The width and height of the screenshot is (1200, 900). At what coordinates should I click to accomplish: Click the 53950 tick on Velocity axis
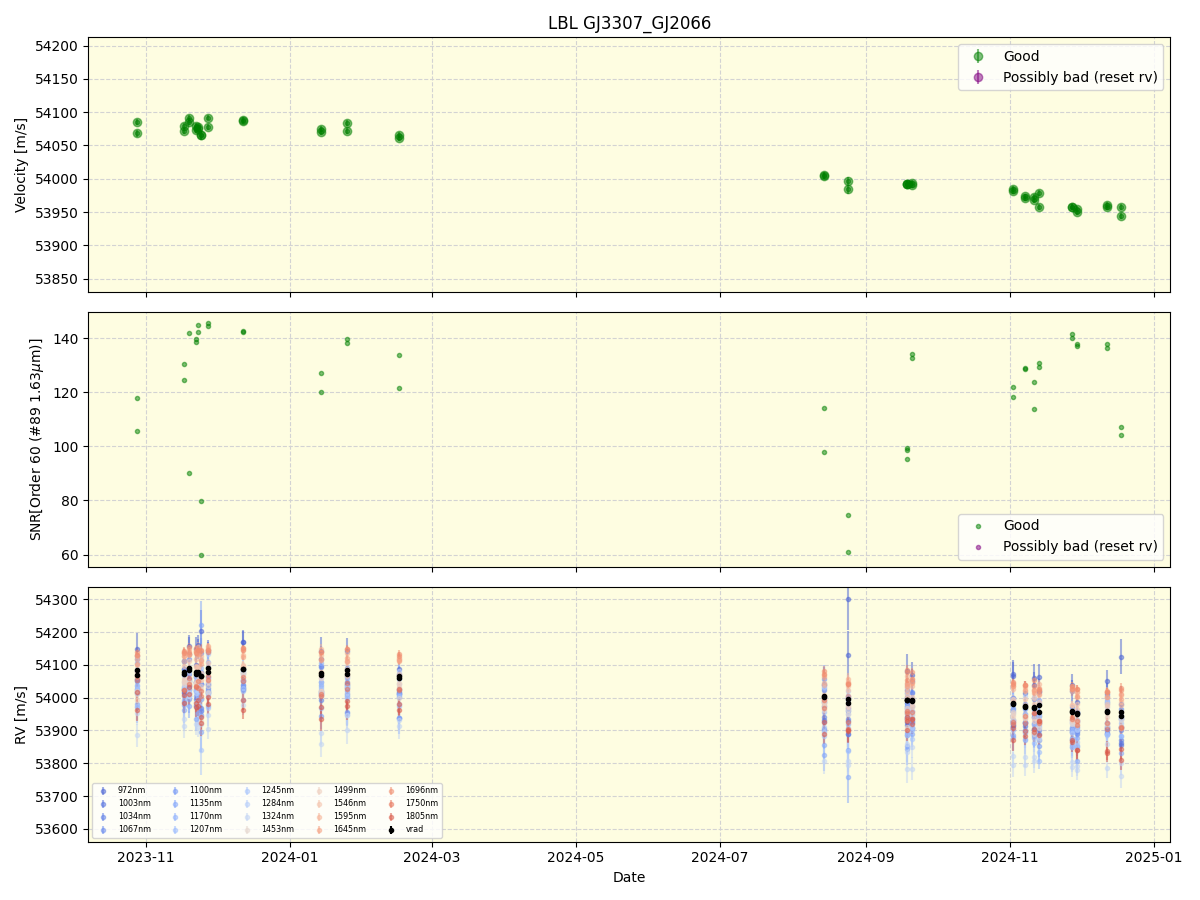click(x=58, y=213)
